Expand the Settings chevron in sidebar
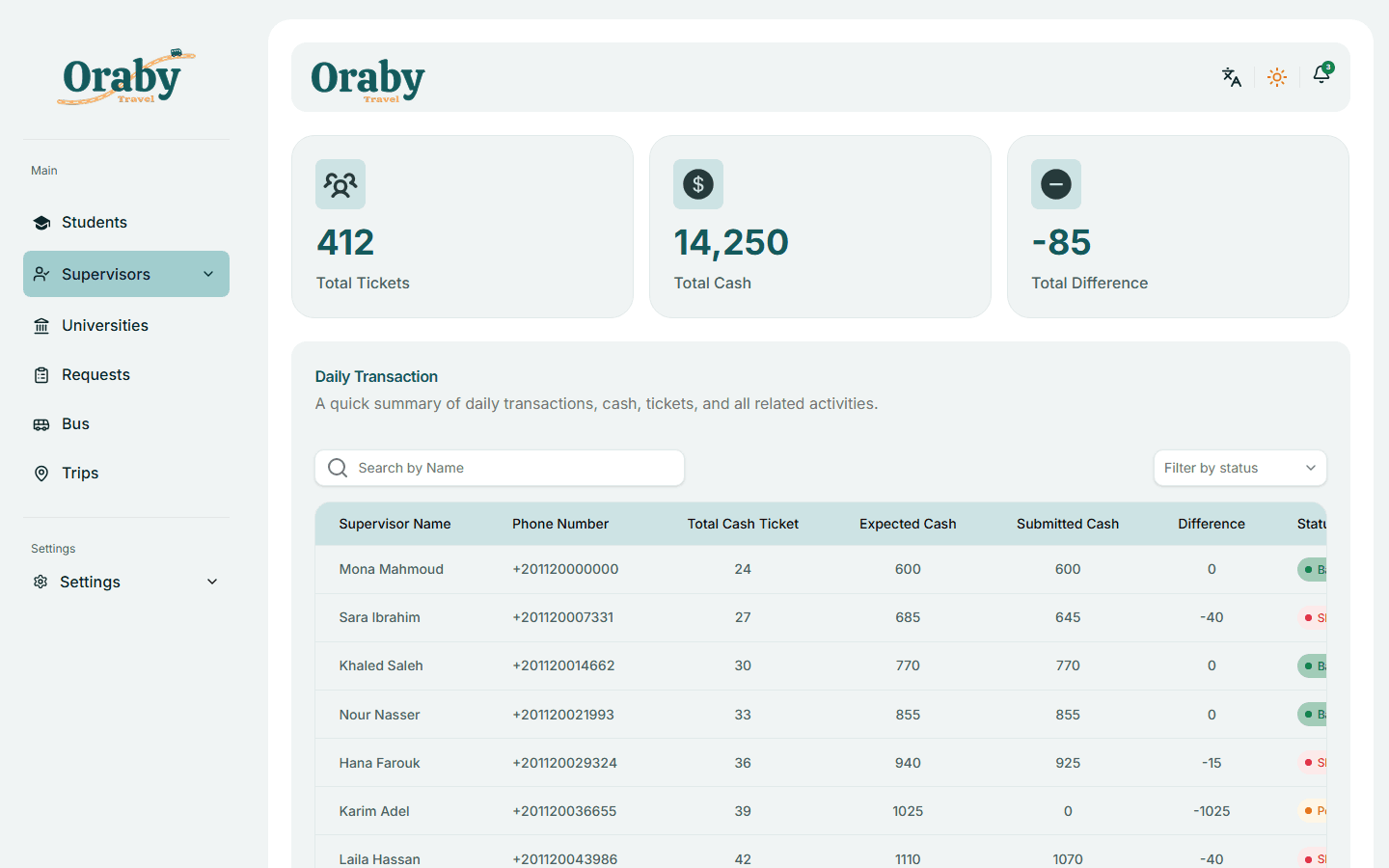 pyautogui.click(x=212, y=582)
